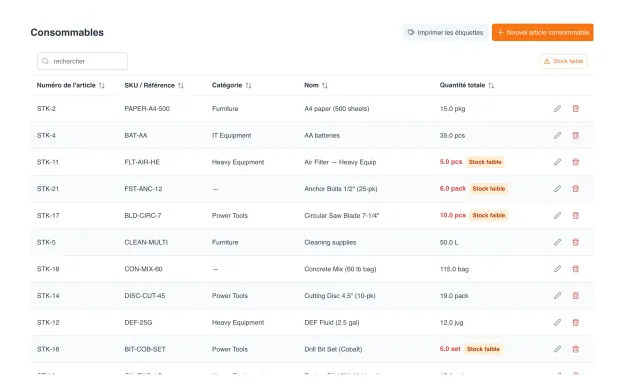Click Stock faible badge on Anchor Bolts row

(x=489, y=189)
